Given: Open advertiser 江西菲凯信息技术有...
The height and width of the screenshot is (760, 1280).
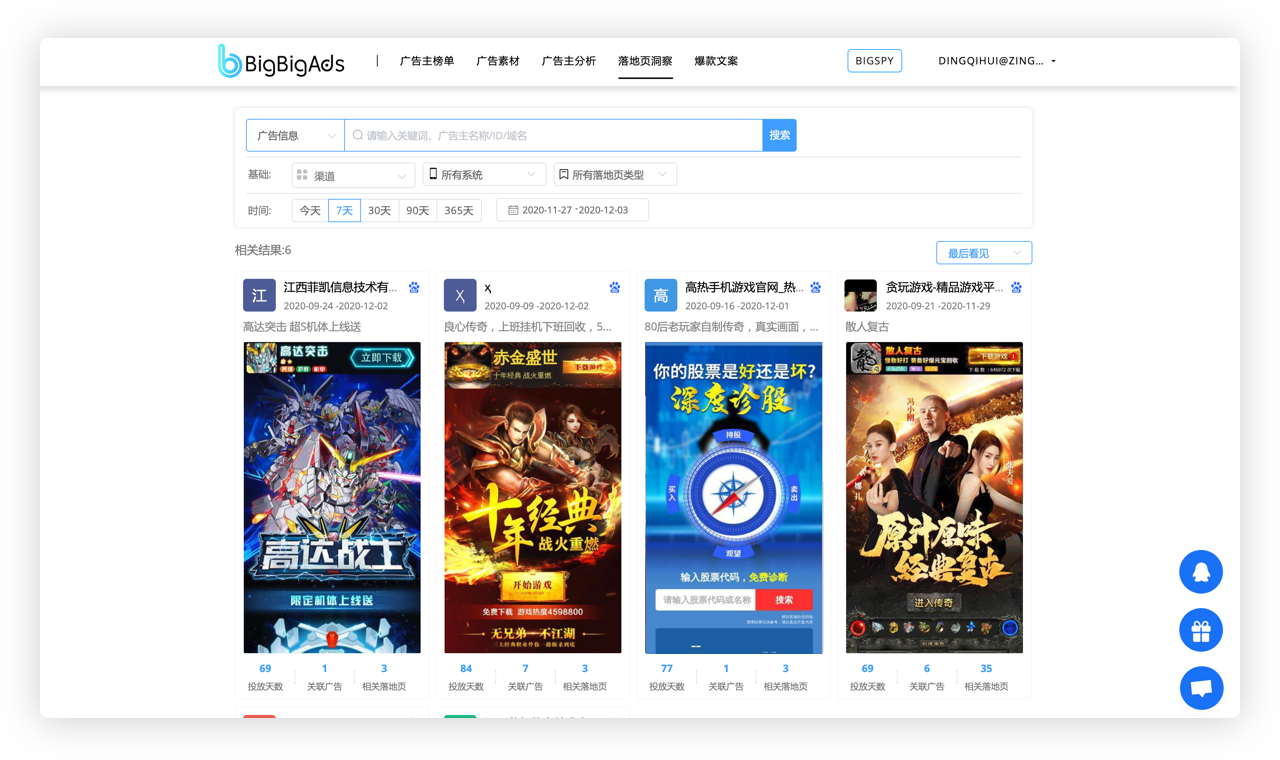Looking at the screenshot, I should coord(340,287).
